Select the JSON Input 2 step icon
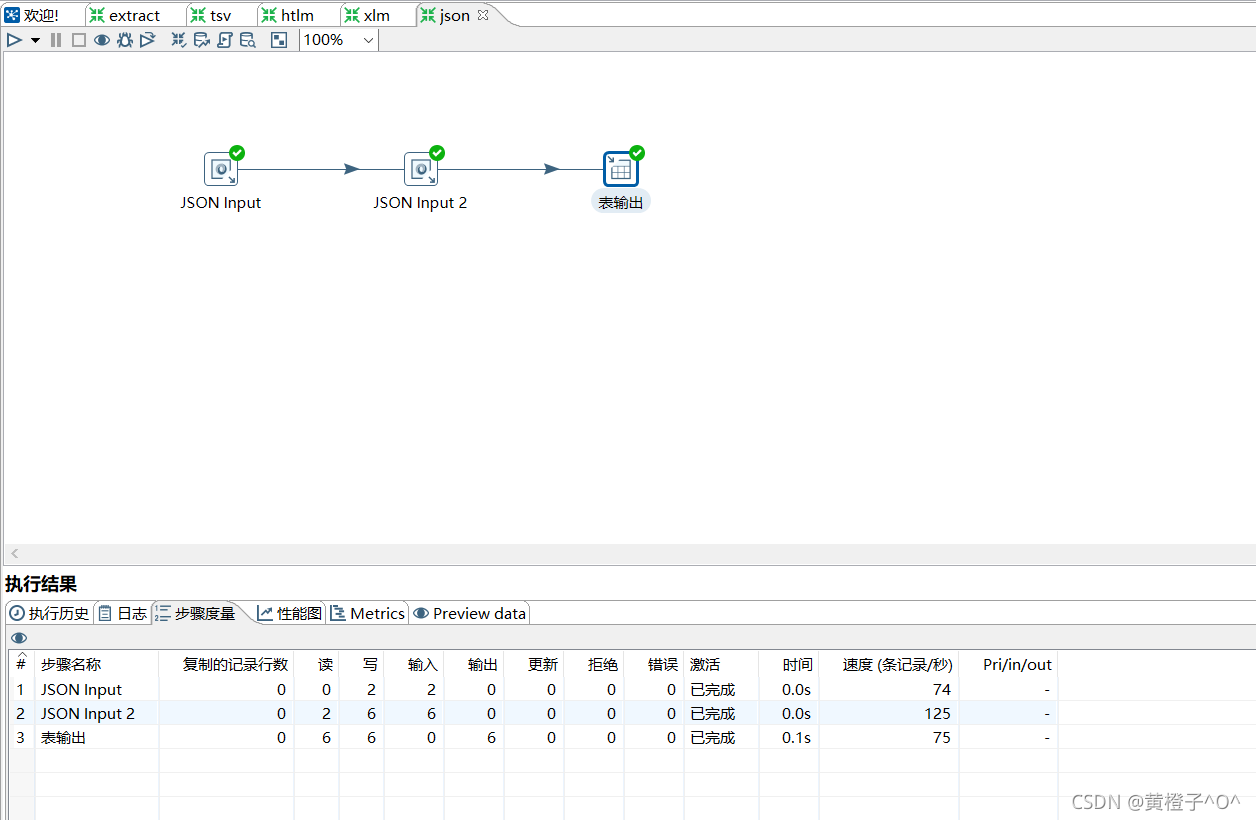This screenshot has height=820, width=1256. 421,169
